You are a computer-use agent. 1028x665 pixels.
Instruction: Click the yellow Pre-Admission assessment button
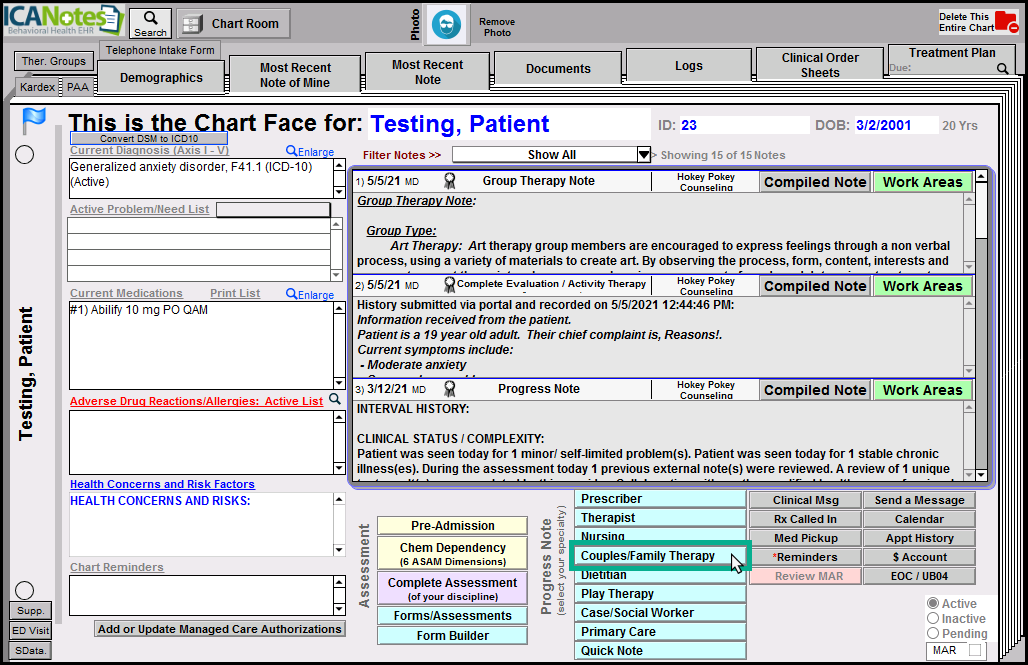click(x=452, y=526)
